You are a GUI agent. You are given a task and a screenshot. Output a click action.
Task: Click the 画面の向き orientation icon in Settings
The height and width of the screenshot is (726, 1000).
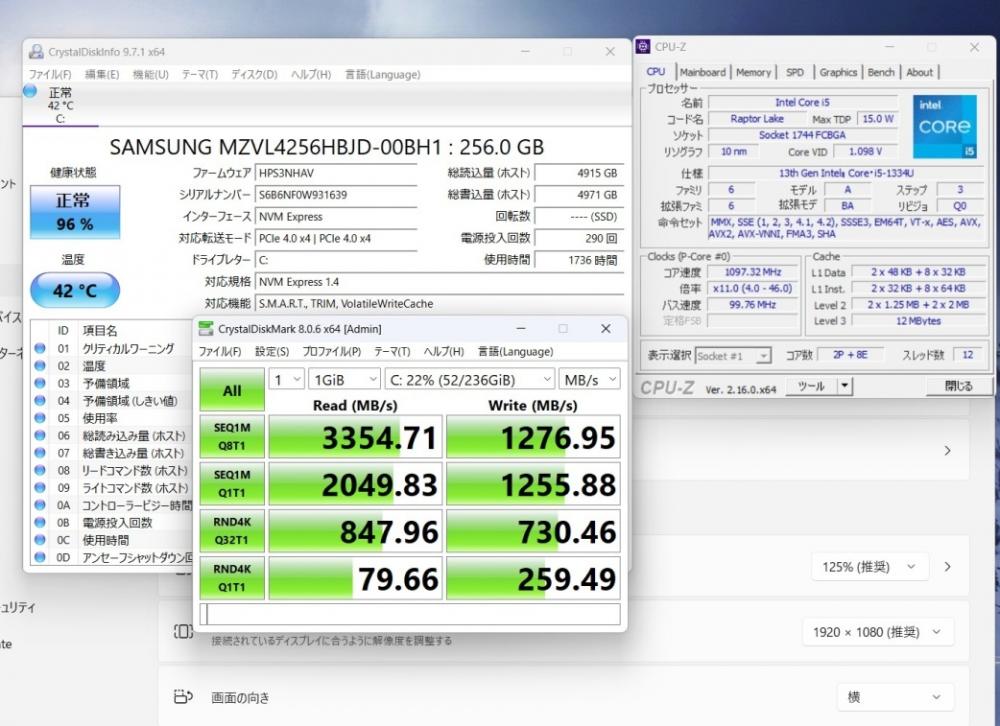pyautogui.click(x=183, y=697)
